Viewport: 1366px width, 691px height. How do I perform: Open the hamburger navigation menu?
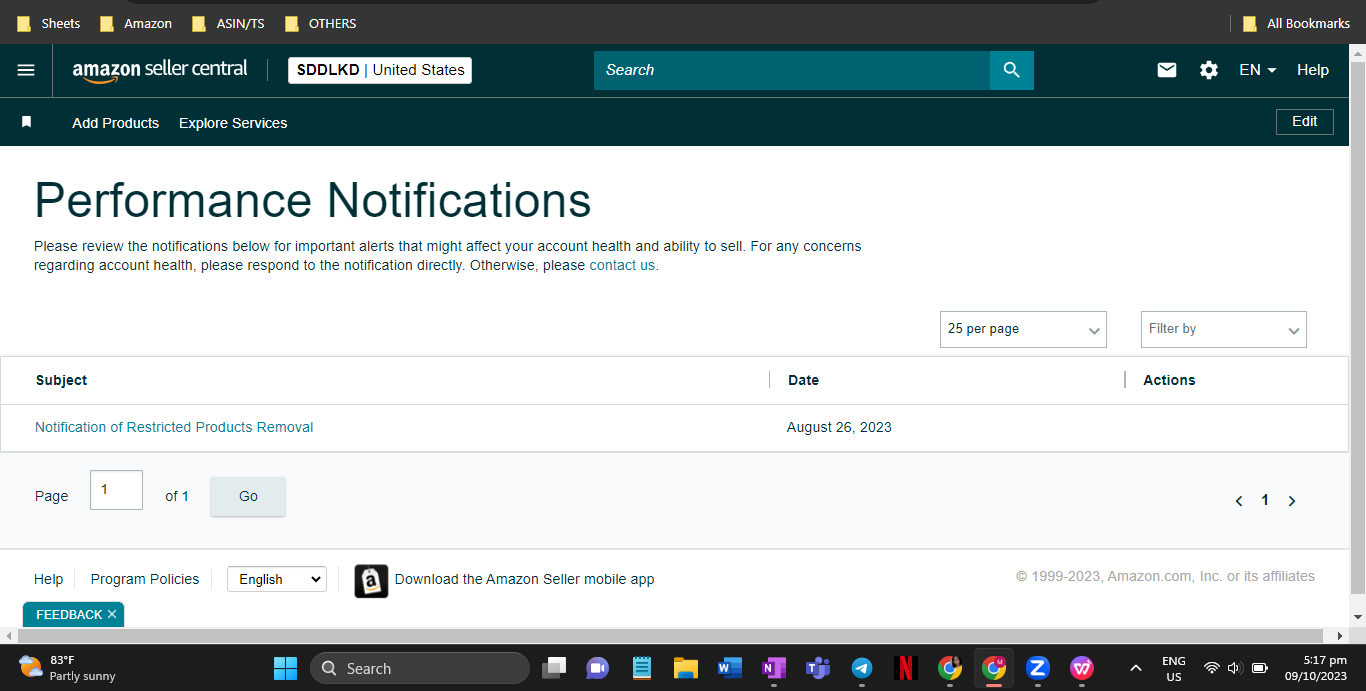tap(26, 70)
